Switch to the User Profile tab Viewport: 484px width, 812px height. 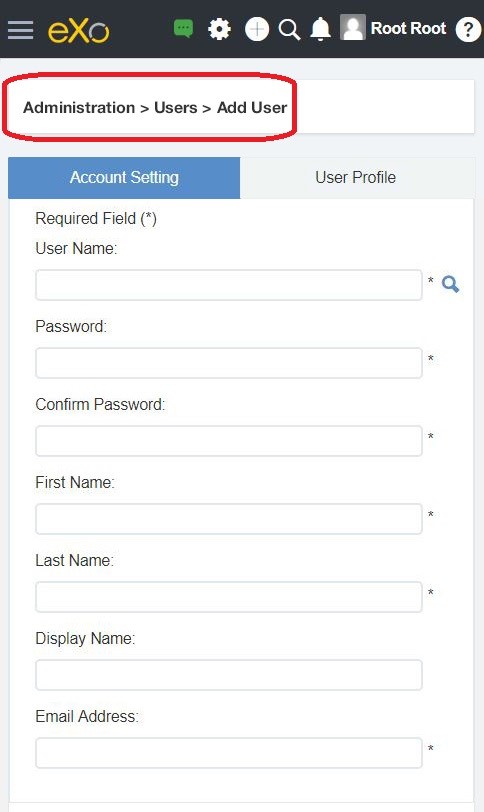click(x=356, y=178)
